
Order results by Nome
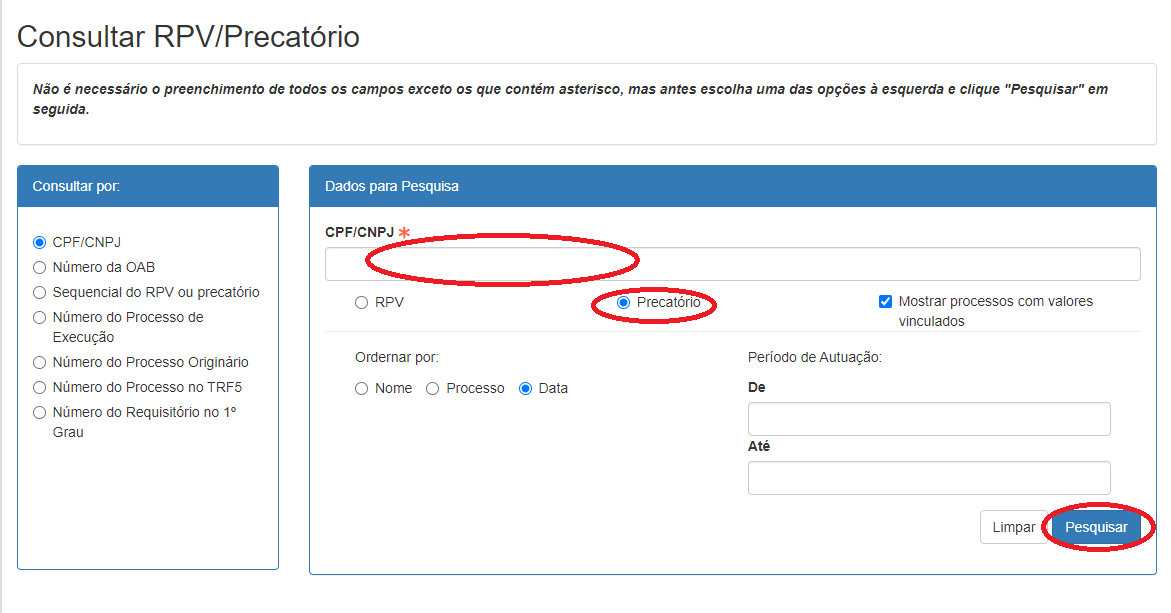(x=361, y=388)
